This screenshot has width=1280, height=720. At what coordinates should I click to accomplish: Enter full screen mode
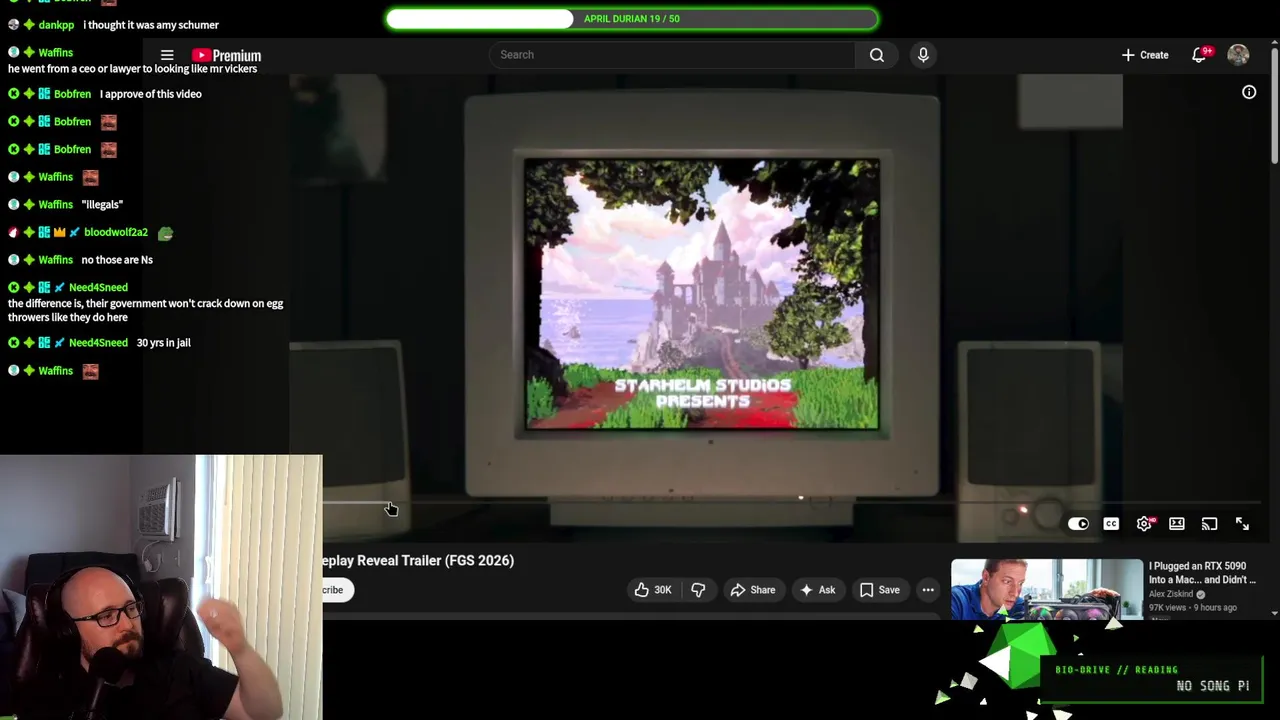(x=1242, y=524)
